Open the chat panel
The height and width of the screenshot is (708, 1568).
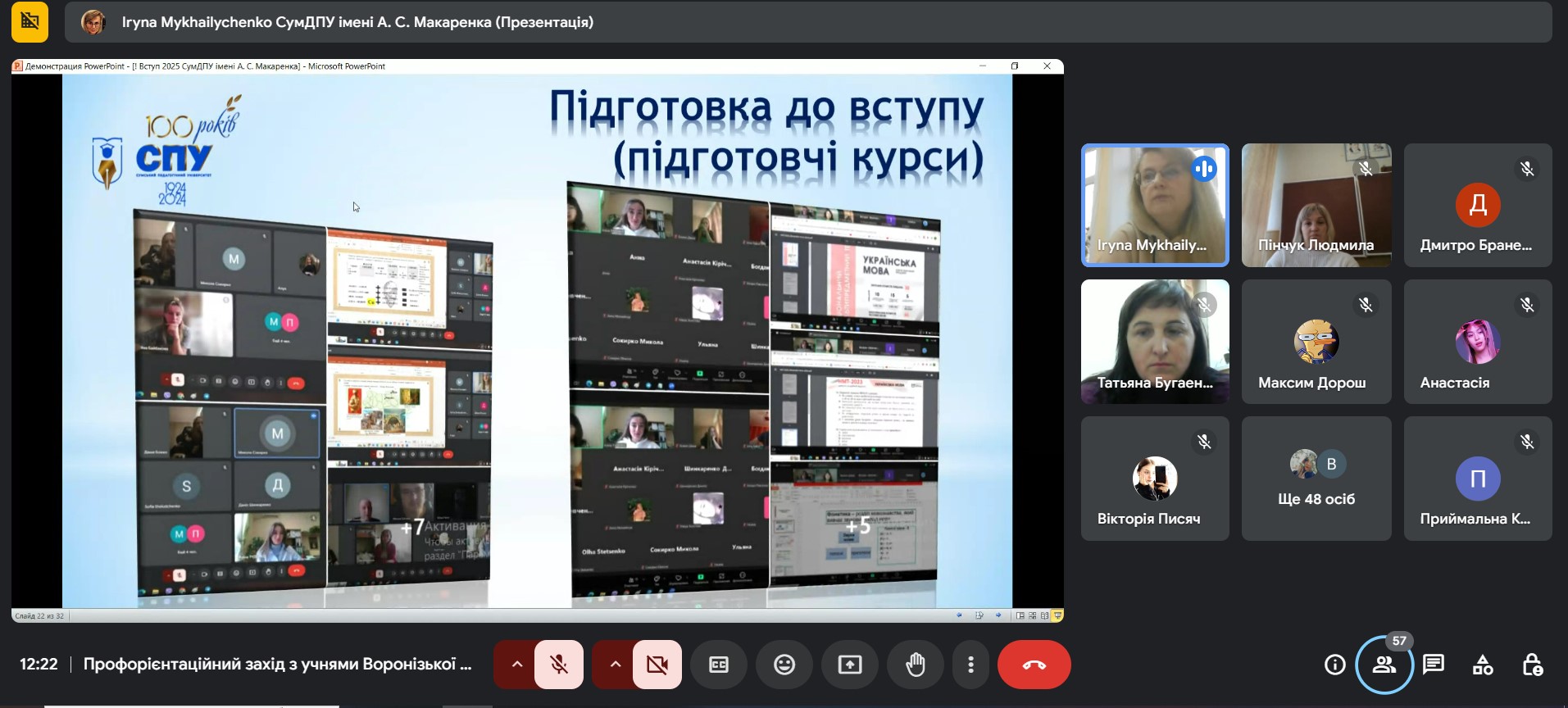(1434, 665)
